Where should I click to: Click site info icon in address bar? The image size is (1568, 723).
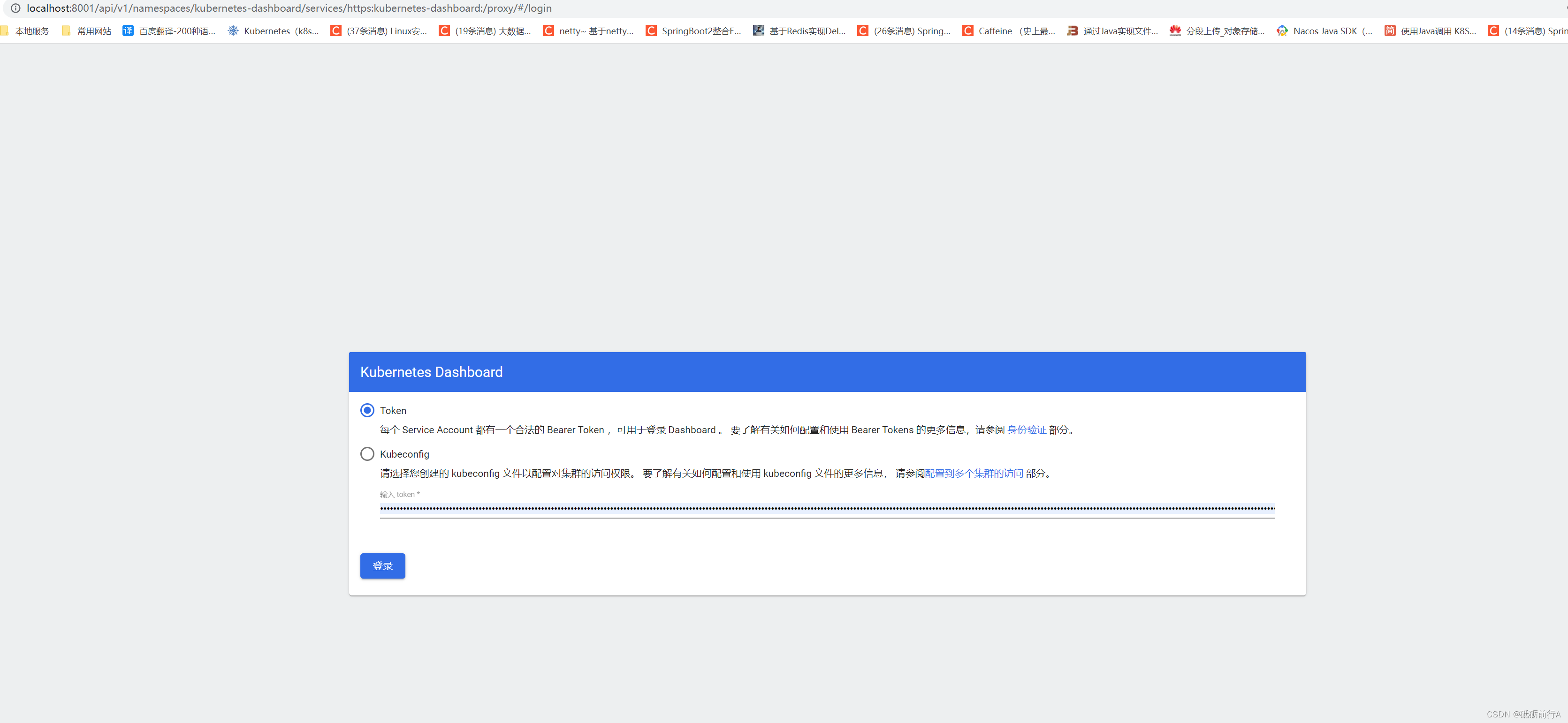(15, 8)
